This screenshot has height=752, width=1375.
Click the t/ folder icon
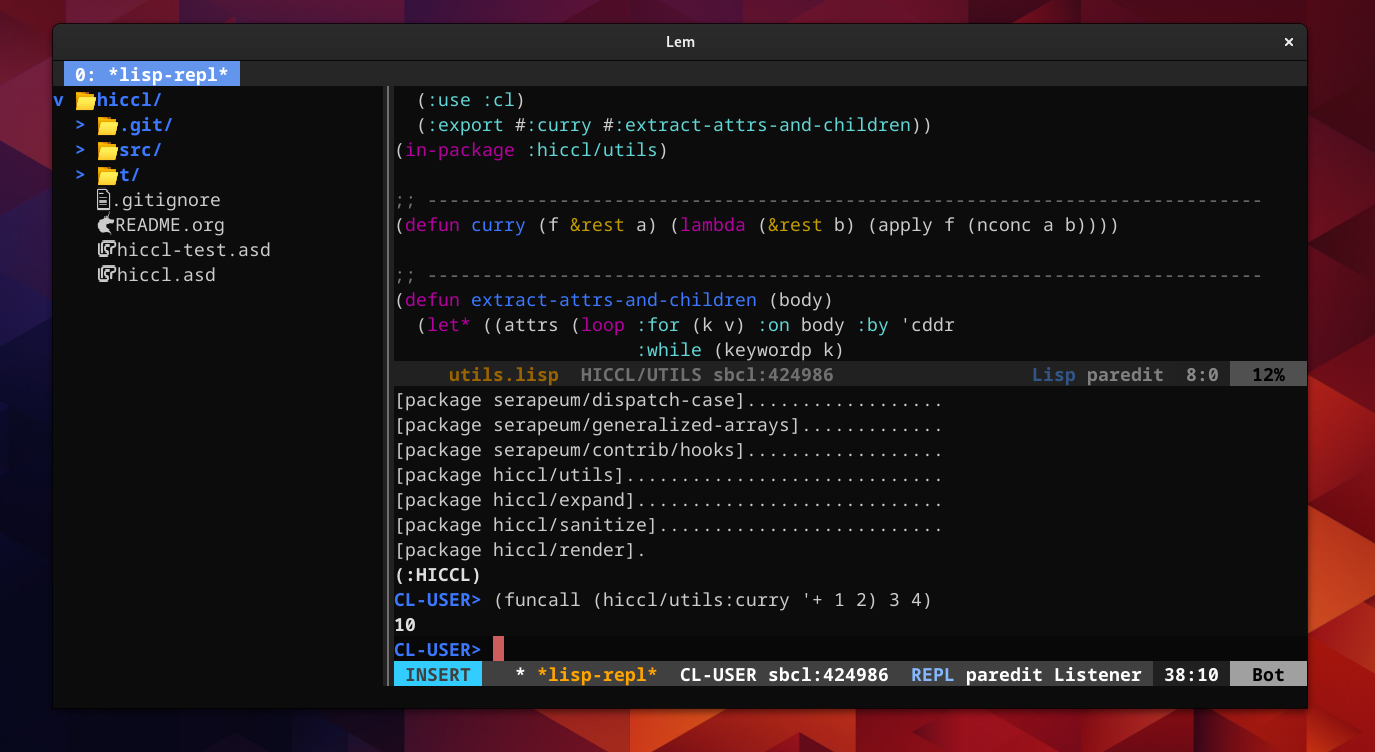[106, 174]
